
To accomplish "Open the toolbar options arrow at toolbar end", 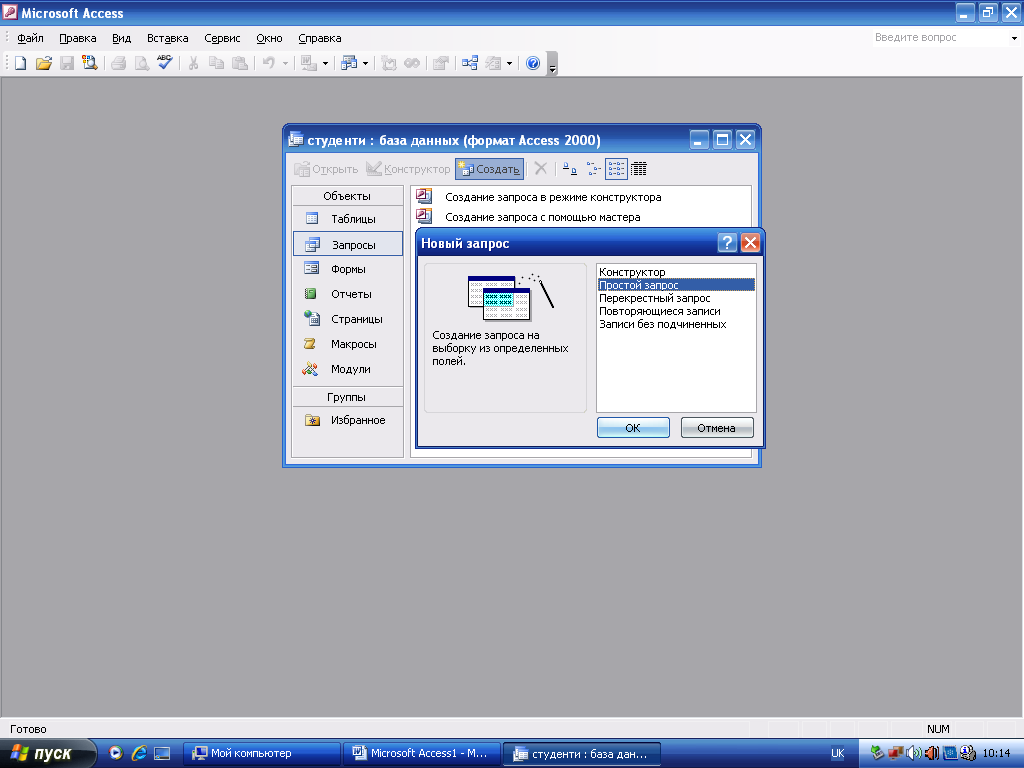I will (552, 64).
